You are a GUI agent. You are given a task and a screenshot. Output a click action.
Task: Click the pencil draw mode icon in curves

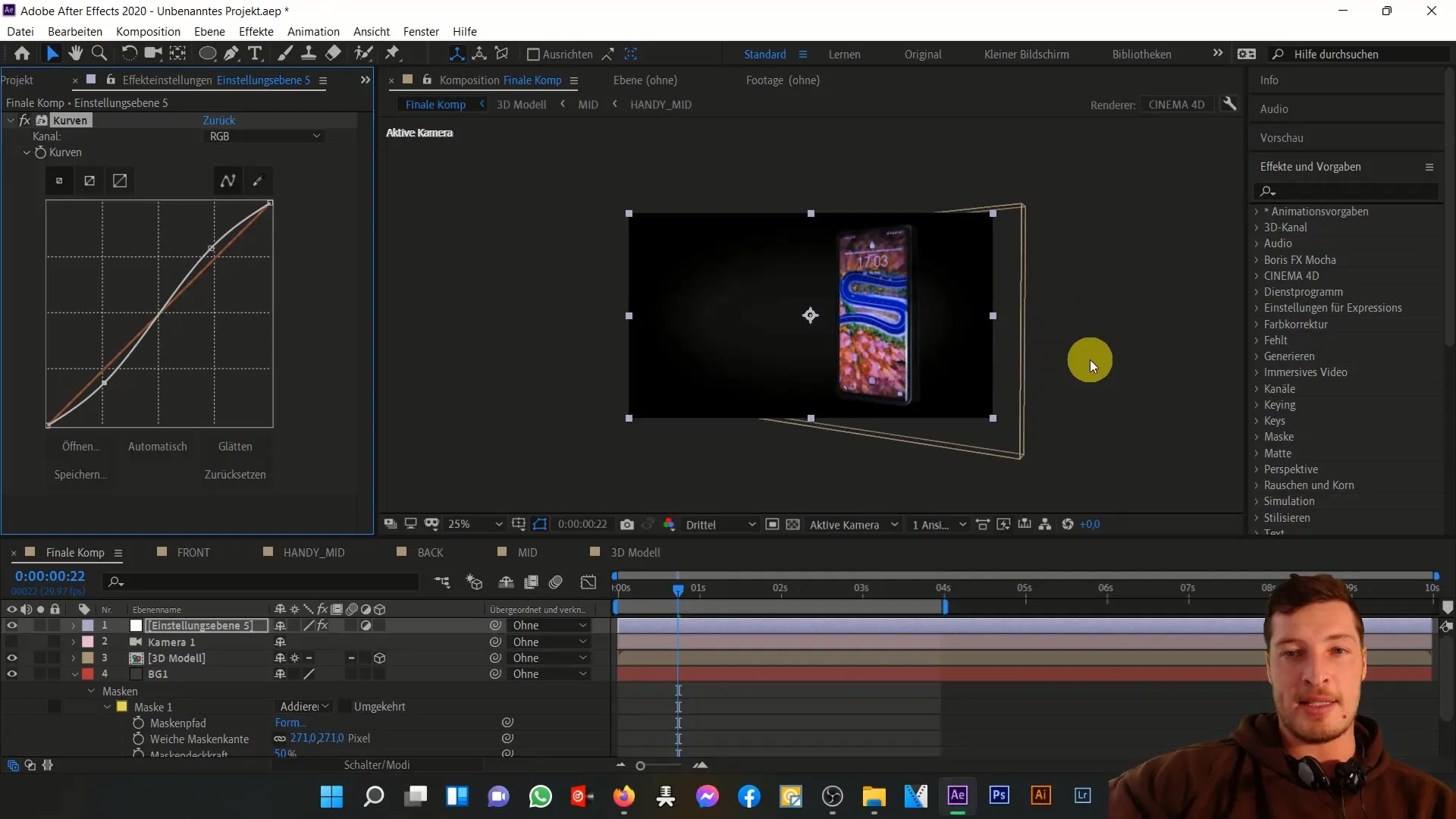coord(257,180)
